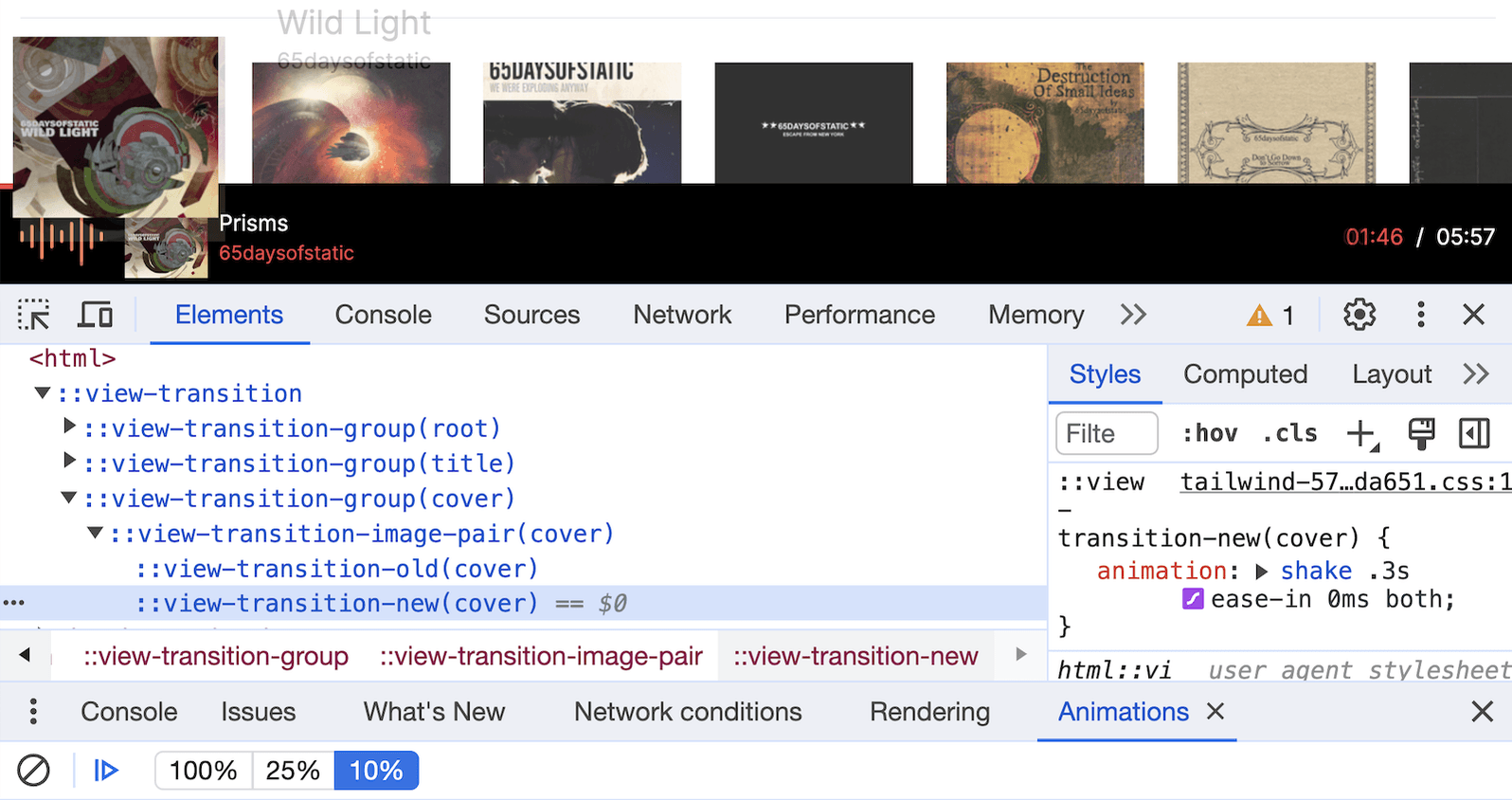Toggle element state with :hov
This screenshot has width=1512, height=800.
click(1210, 434)
